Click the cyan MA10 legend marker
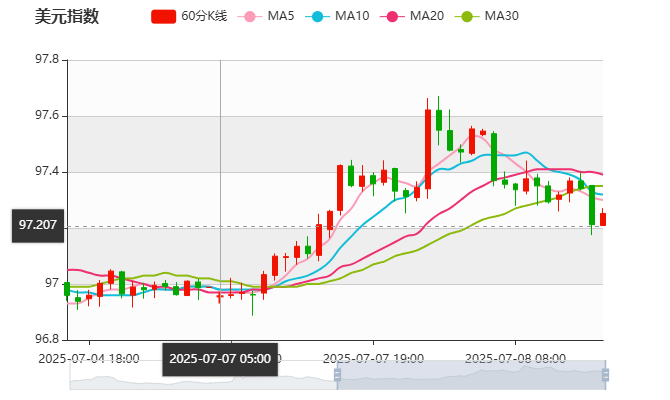 318,17
